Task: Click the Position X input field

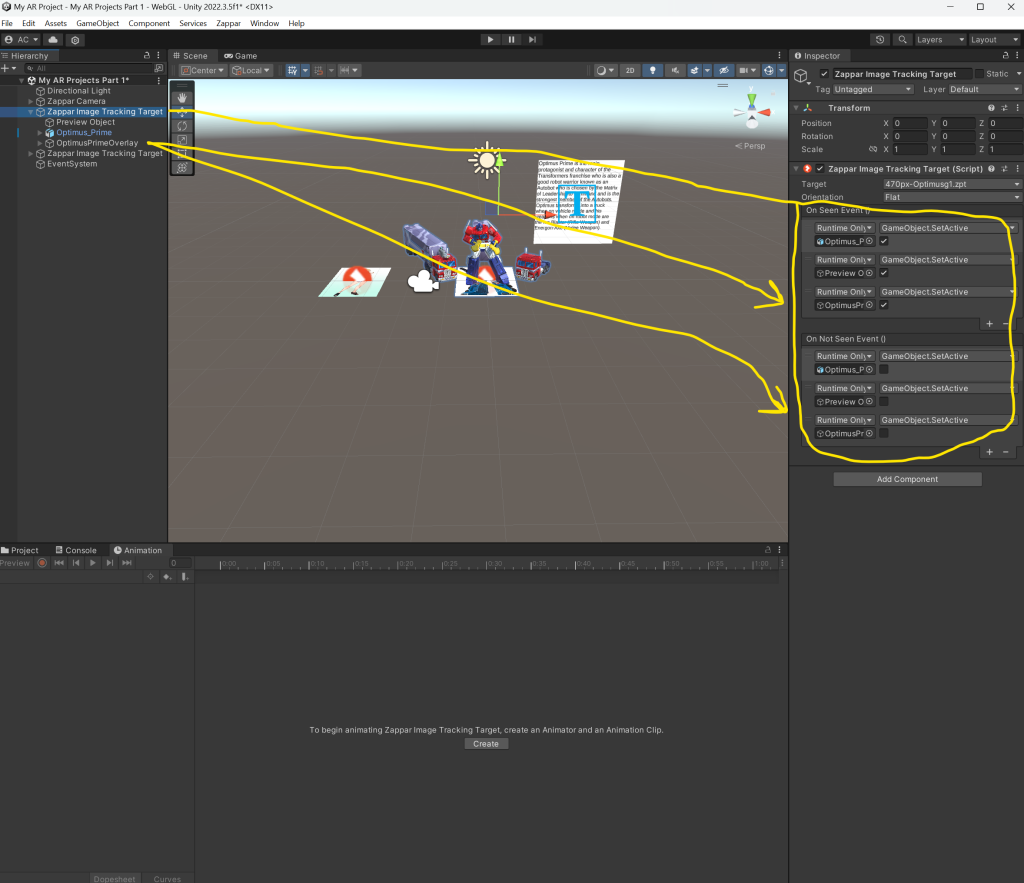Action: point(909,123)
